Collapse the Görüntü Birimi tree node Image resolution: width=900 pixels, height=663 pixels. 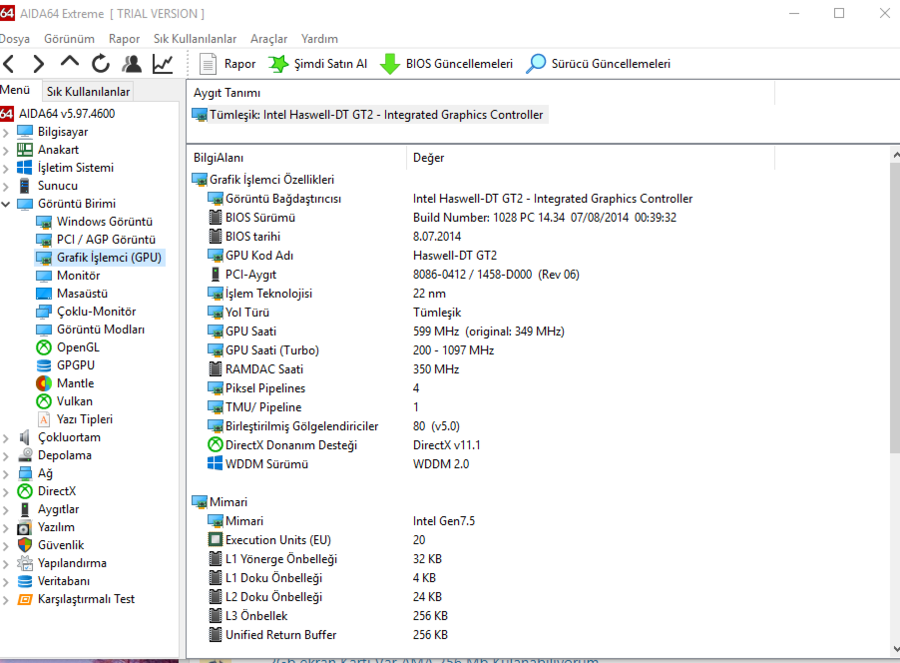[x=6, y=204]
